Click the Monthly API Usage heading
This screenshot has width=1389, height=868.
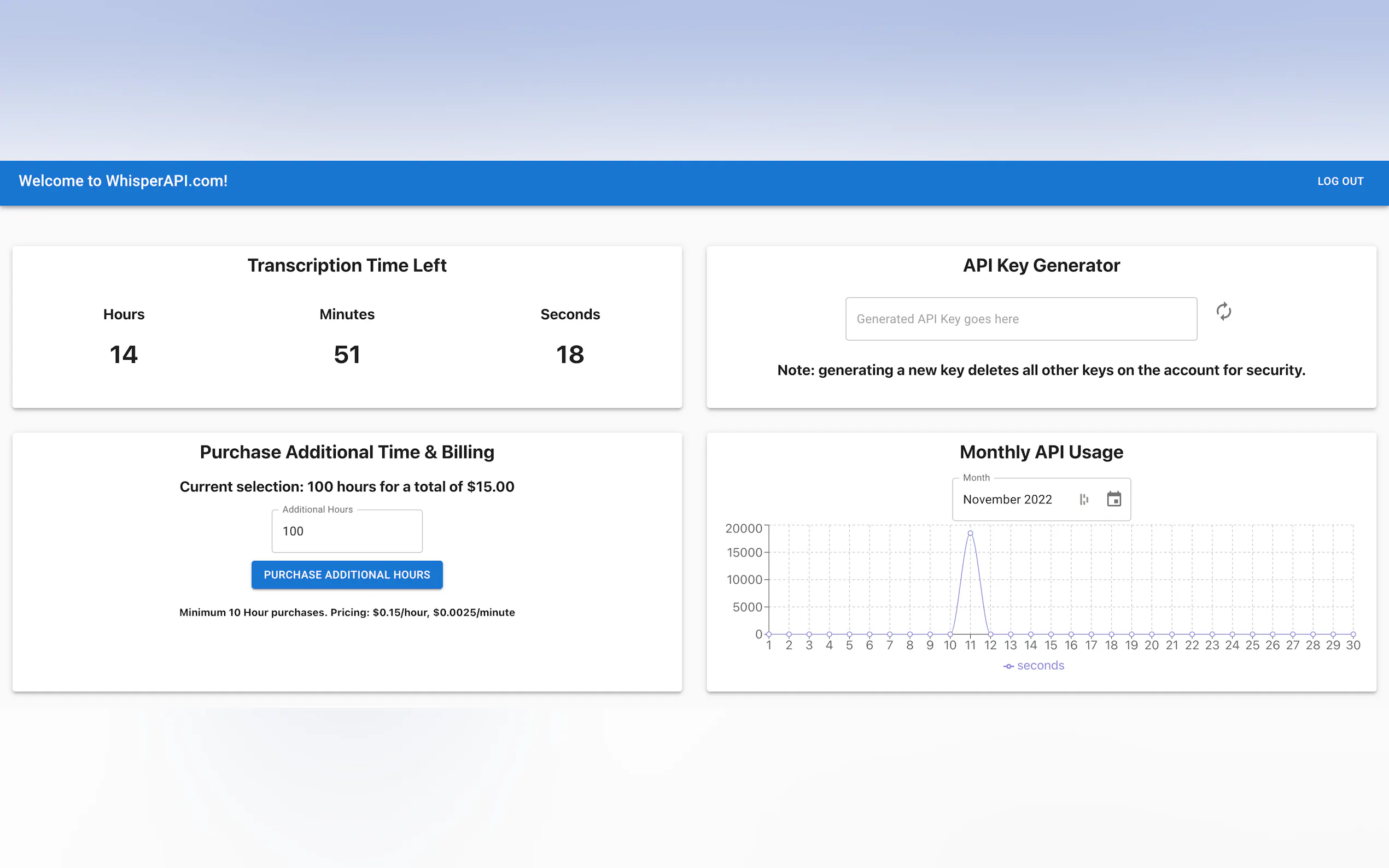[1041, 452]
